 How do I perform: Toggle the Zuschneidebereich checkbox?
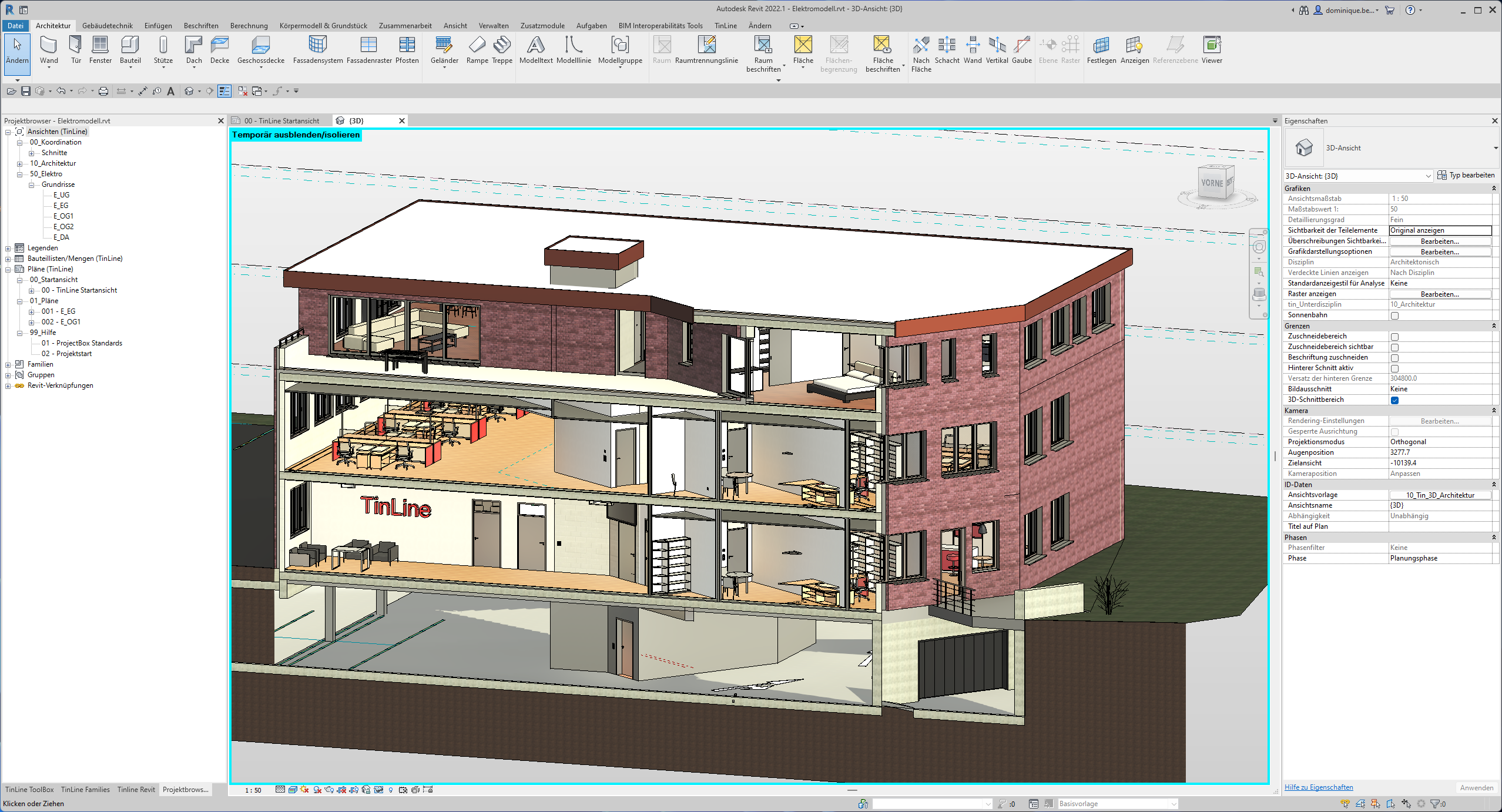click(1394, 337)
